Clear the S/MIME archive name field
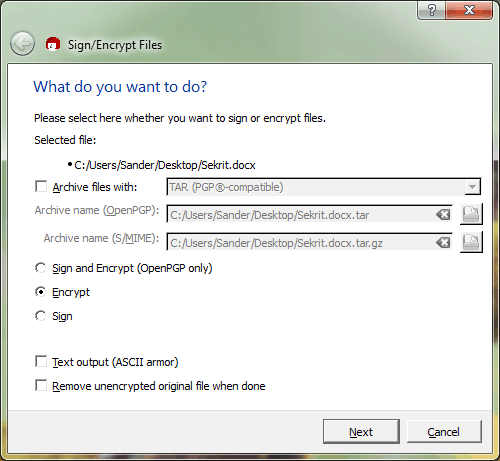The image size is (500, 461). click(x=443, y=243)
